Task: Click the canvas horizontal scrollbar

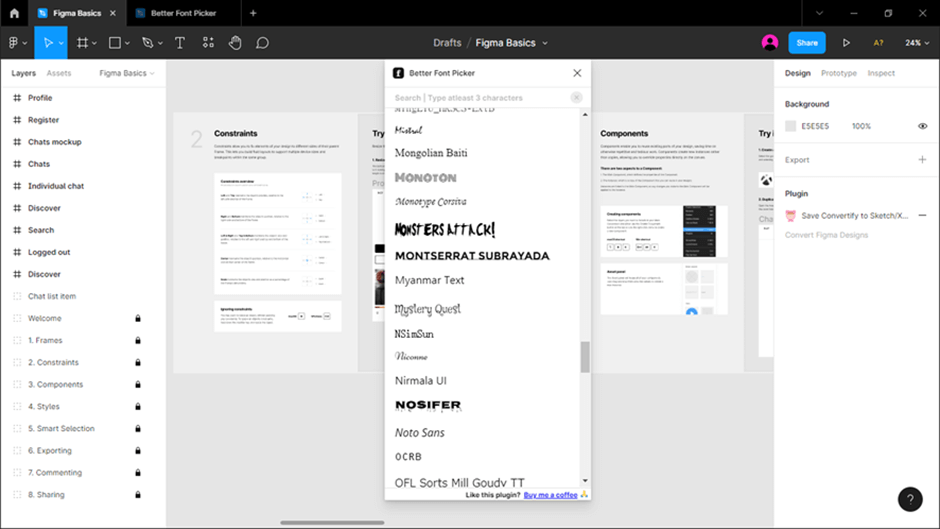Action: point(332,522)
